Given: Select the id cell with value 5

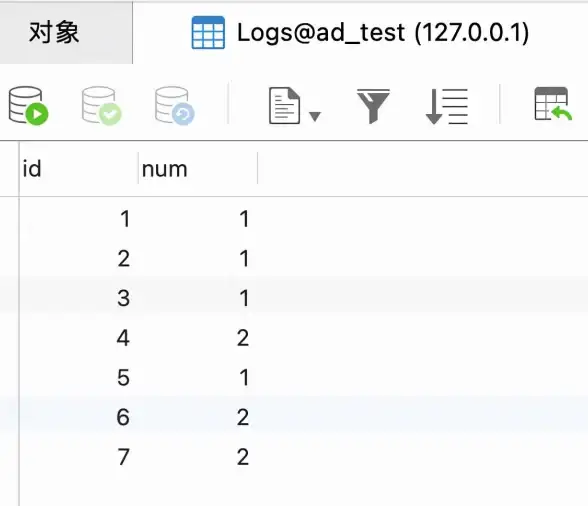Looking at the screenshot, I should point(79,377).
